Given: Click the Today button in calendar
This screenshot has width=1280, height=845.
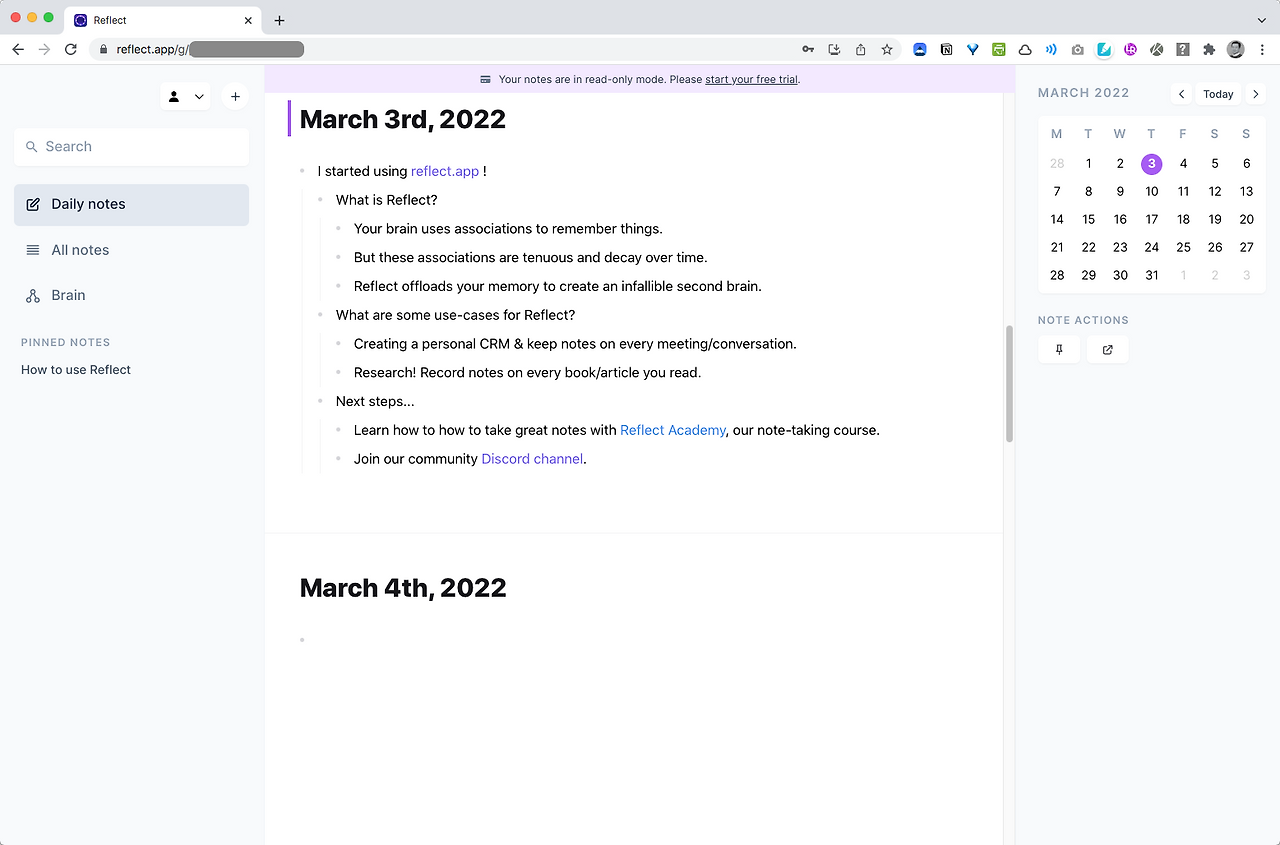Looking at the screenshot, I should 1218,94.
